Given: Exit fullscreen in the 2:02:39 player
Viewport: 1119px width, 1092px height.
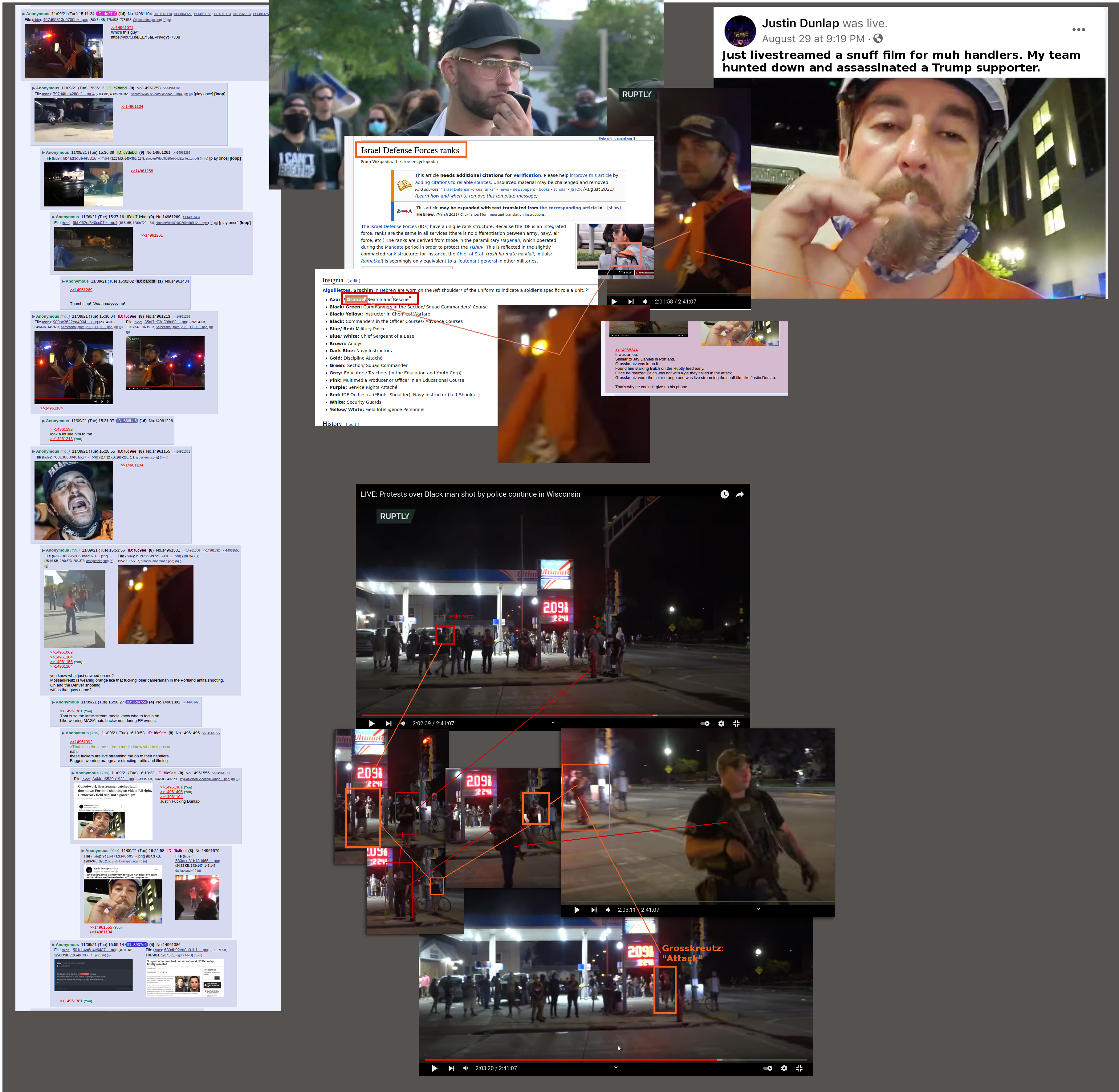Looking at the screenshot, I should (736, 723).
